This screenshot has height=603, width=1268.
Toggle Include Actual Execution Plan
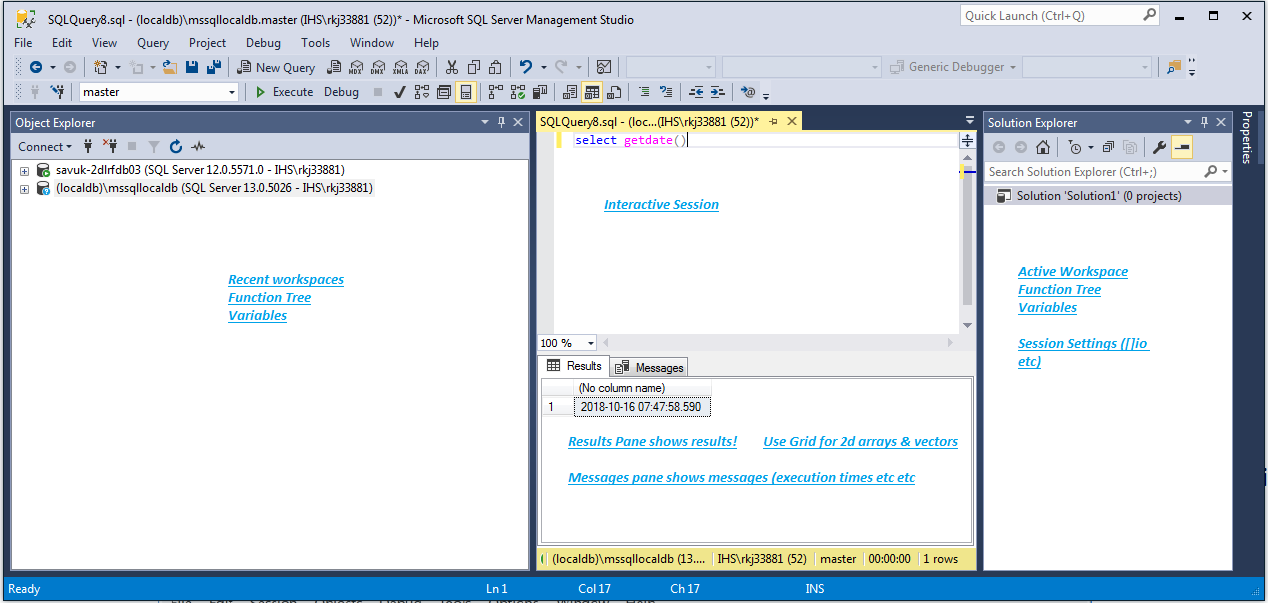496,92
